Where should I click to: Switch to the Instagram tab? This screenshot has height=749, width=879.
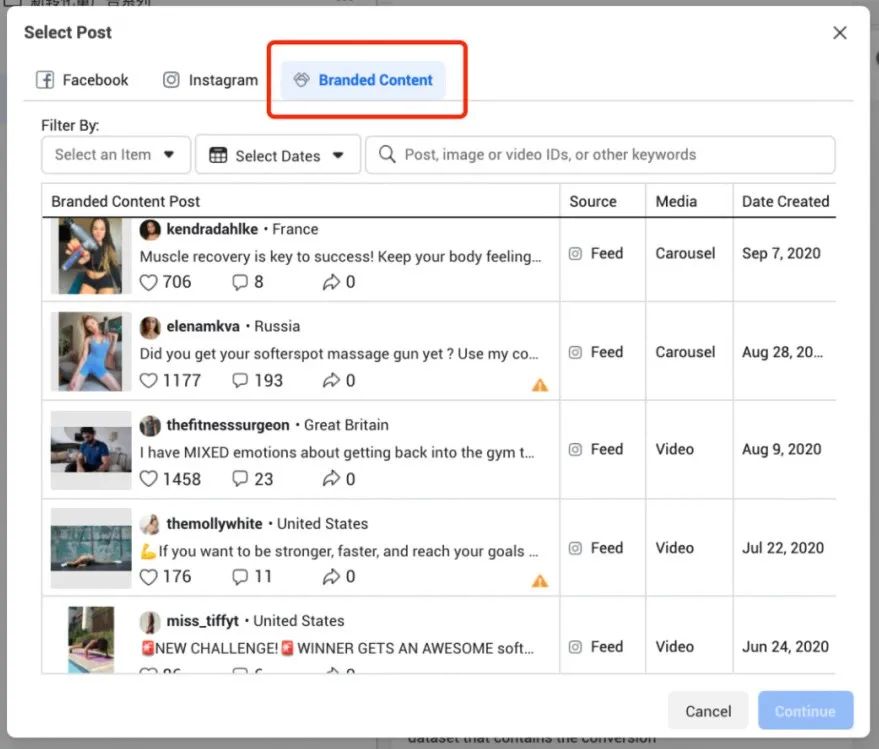210,80
